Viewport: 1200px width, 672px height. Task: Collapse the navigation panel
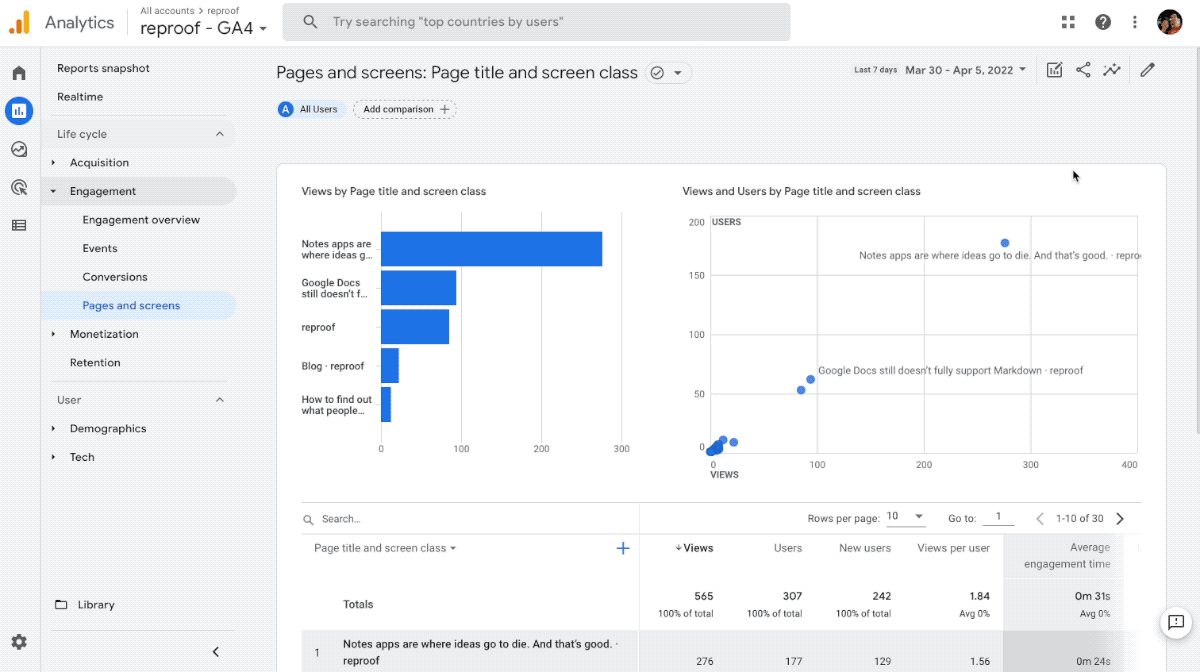pyautogui.click(x=215, y=652)
